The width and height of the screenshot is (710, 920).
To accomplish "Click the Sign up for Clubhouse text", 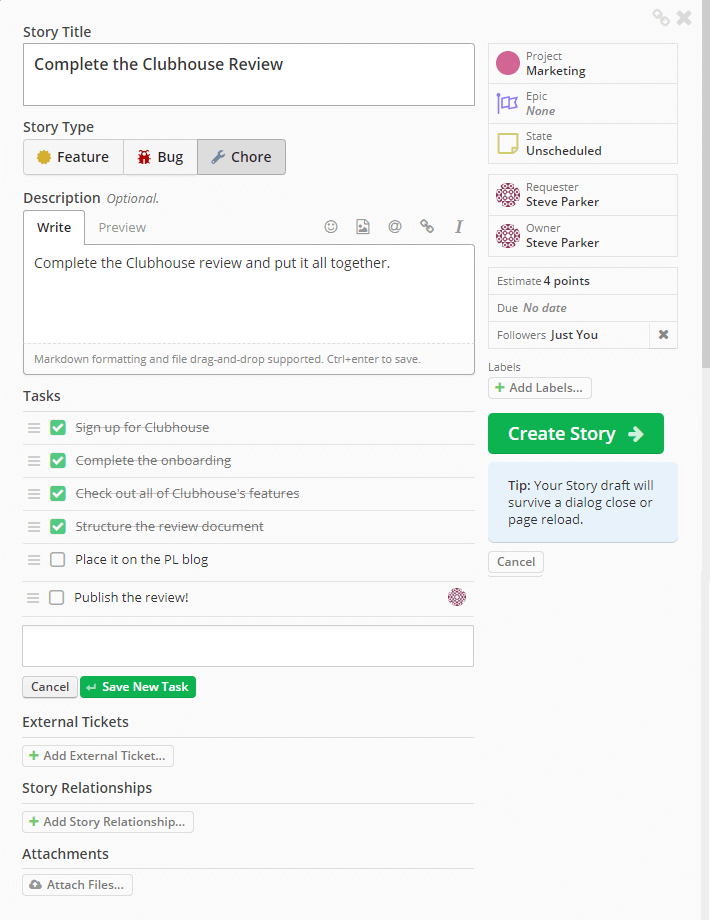I will coord(142,428).
